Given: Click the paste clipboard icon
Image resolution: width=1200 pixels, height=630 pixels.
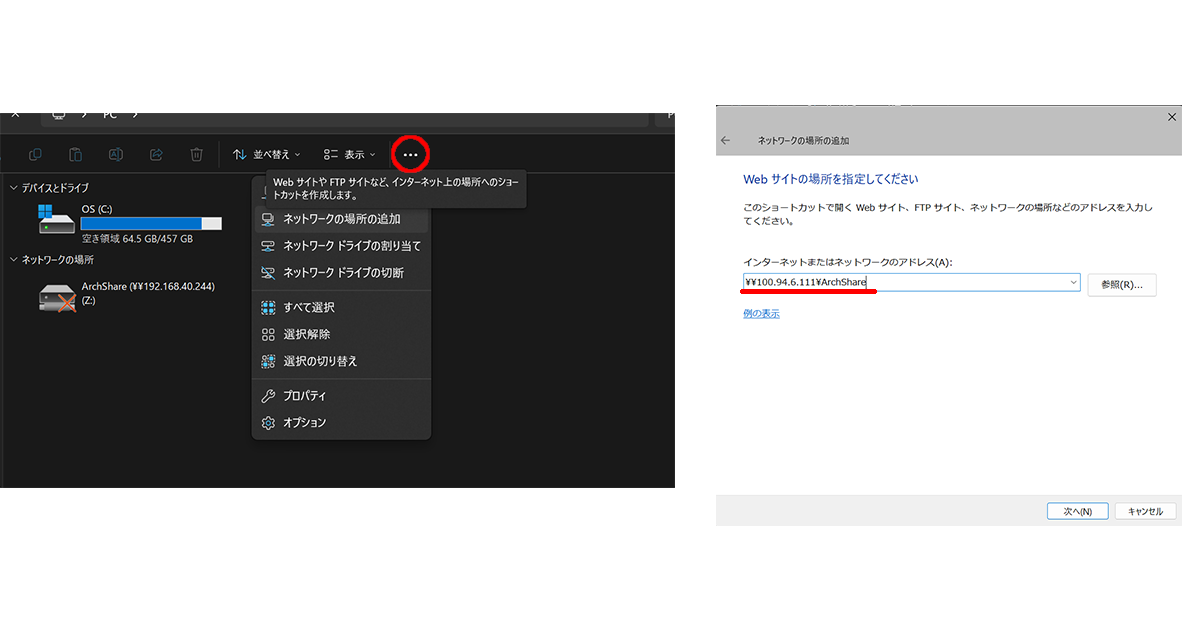Looking at the screenshot, I should click(76, 154).
